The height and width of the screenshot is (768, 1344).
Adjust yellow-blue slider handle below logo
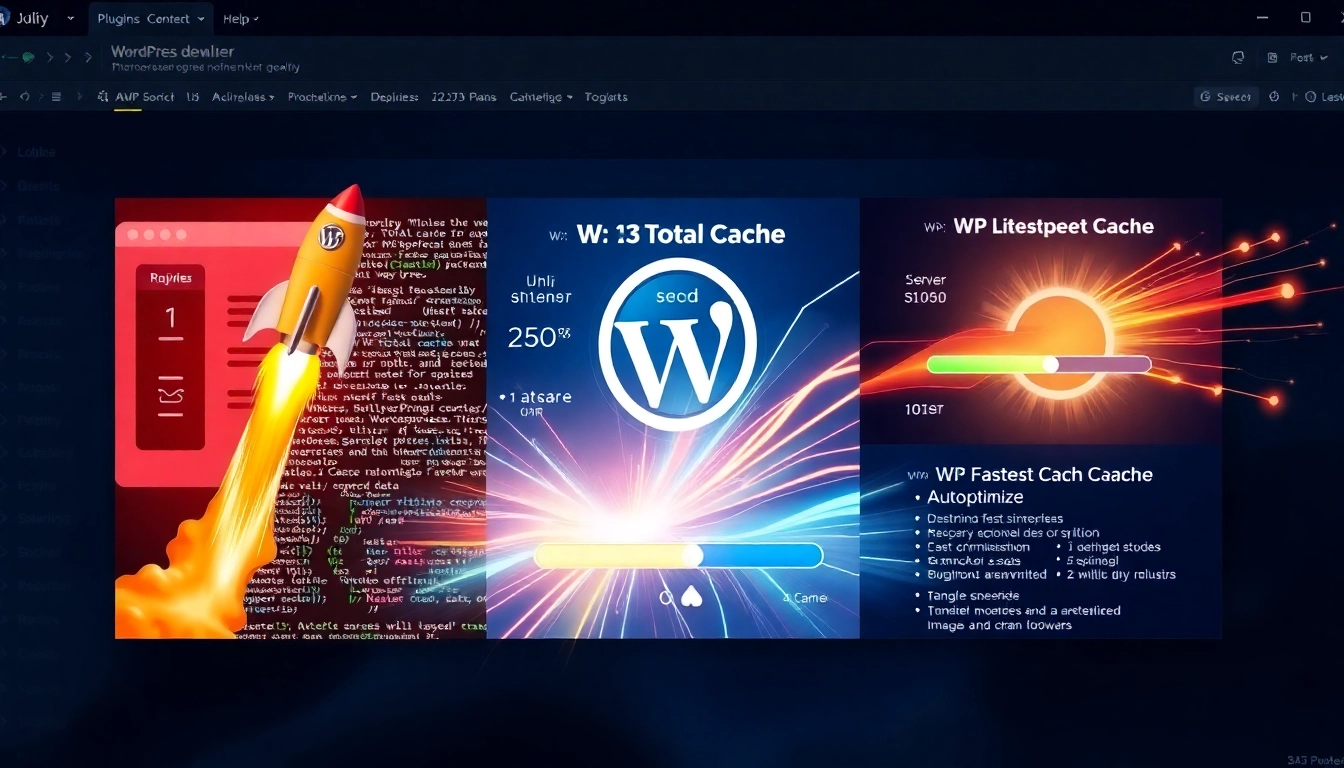[x=692, y=556]
